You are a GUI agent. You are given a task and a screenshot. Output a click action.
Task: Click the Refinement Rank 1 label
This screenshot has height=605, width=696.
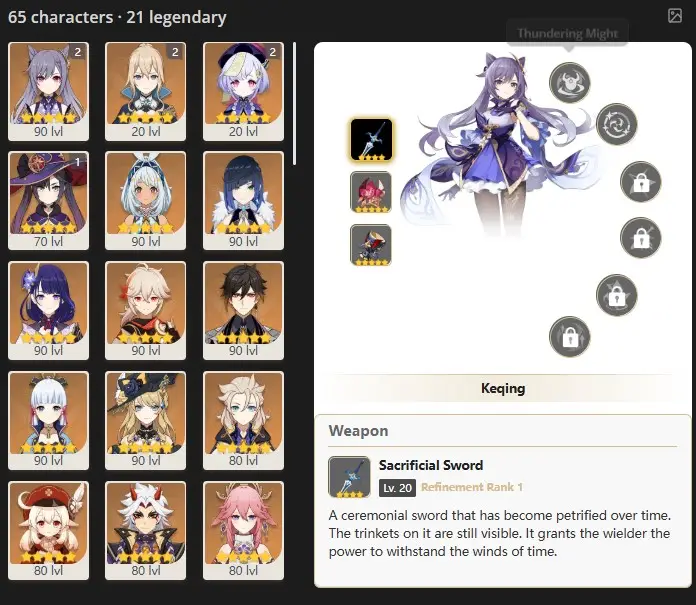472,487
